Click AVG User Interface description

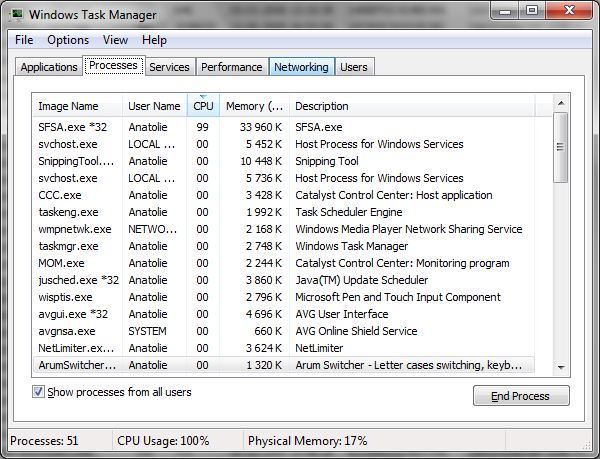[342, 314]
